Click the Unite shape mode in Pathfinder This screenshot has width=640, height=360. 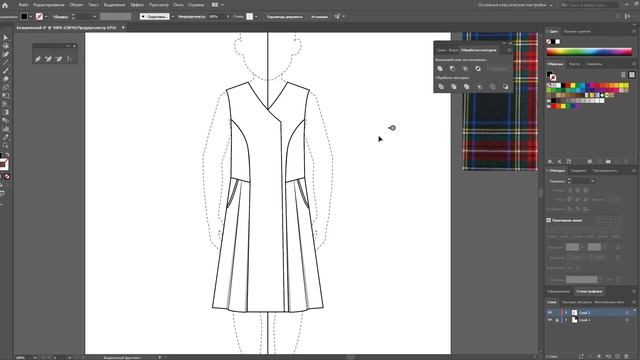pos(440,69)
